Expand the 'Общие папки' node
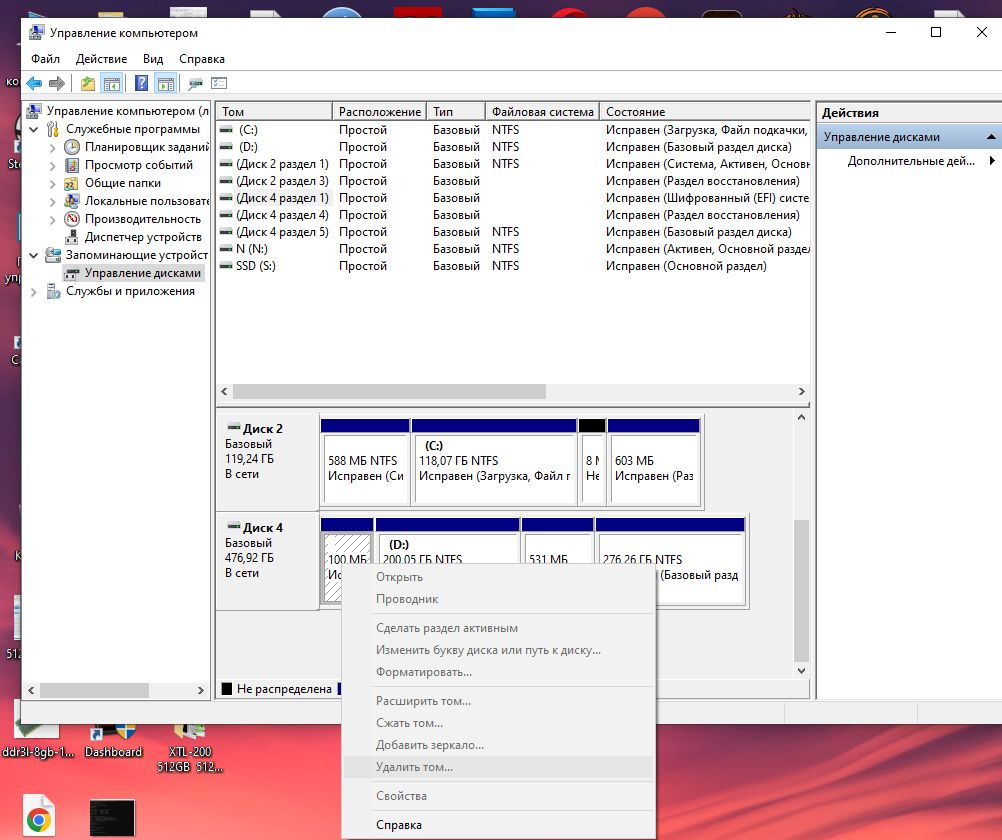The height and width of the screenshot is (840, 1002). pos(52,183)
